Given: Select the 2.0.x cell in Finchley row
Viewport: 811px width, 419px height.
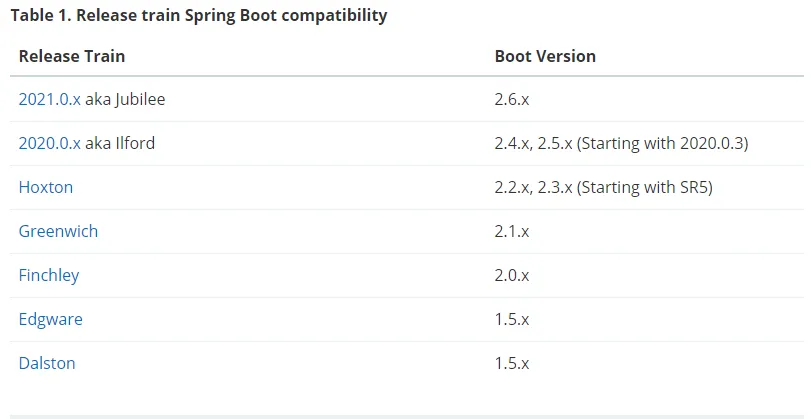Looking at the screenshot, I should click(x=512, y=275).
